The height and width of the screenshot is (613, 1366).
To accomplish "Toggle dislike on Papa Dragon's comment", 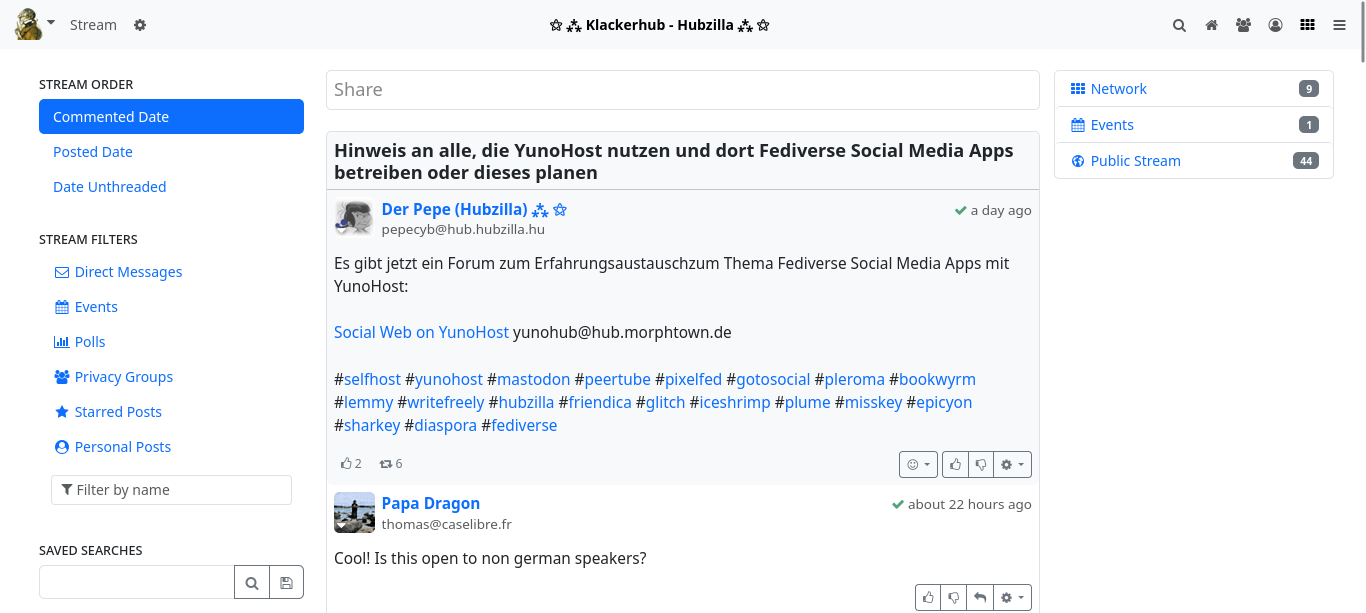I will pyautogui.click(x=954, y=597).
